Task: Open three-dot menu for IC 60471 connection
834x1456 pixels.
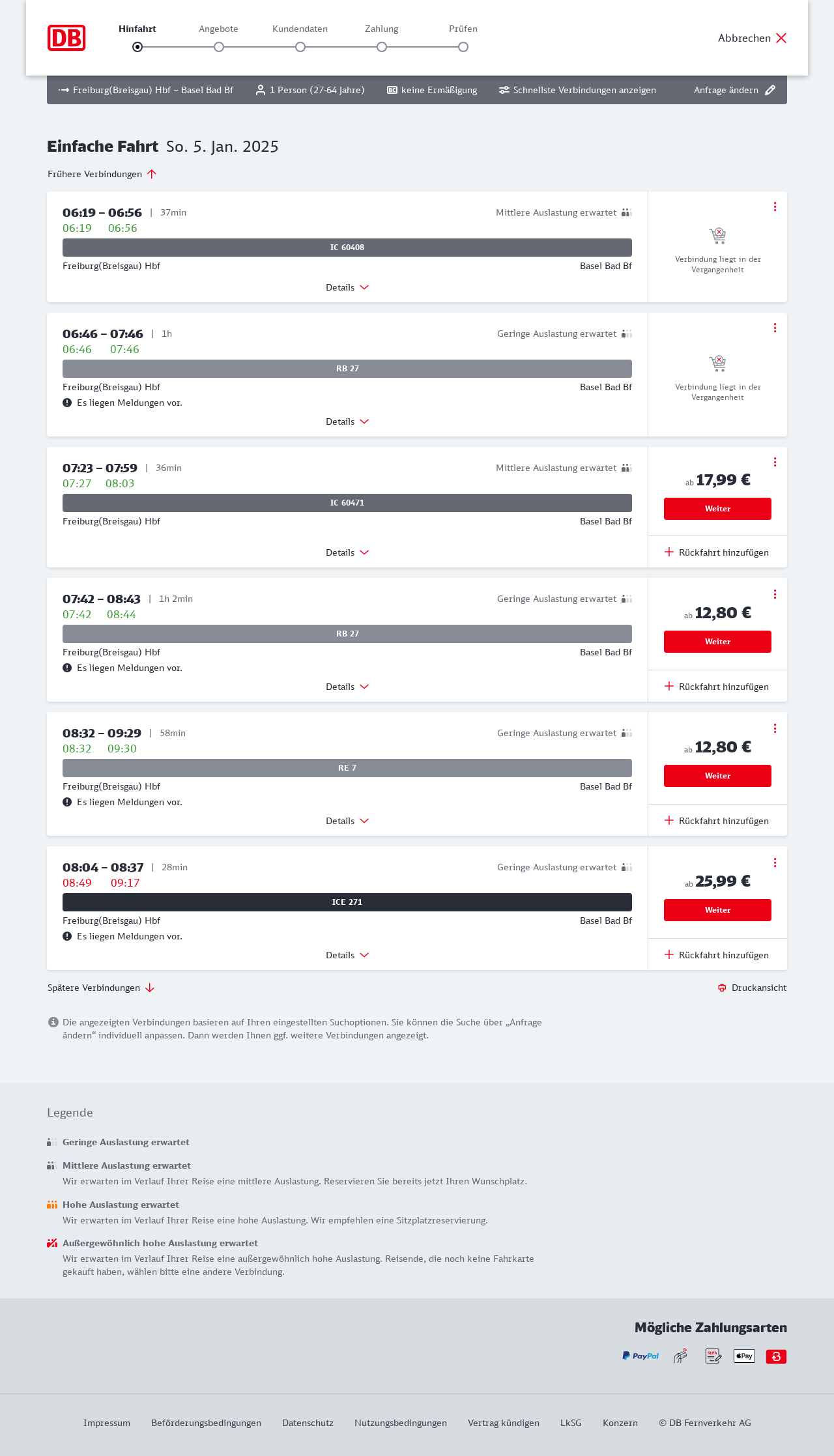Action: tap(775, 462)
